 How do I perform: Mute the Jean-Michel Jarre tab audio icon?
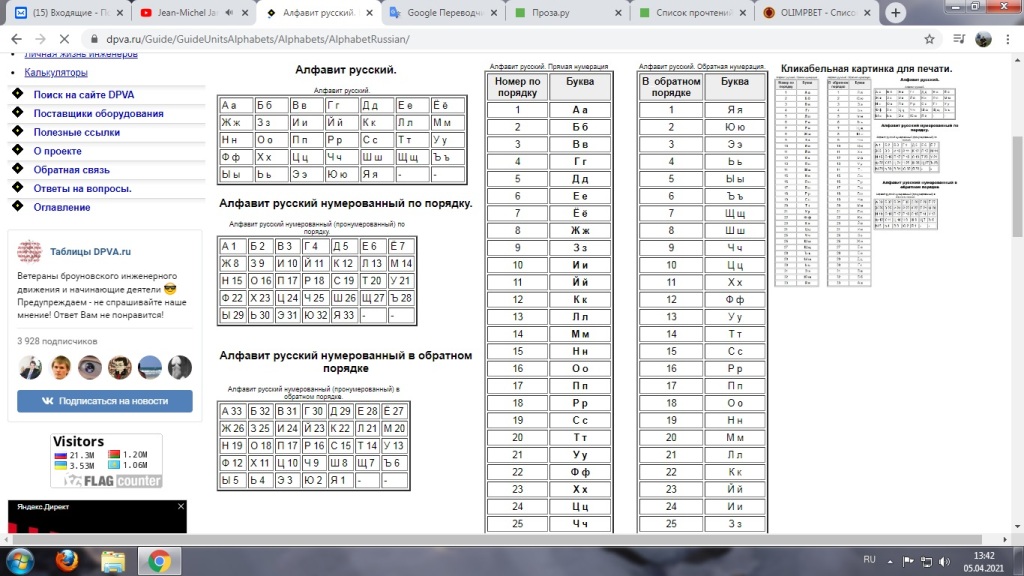click(229, 12)
